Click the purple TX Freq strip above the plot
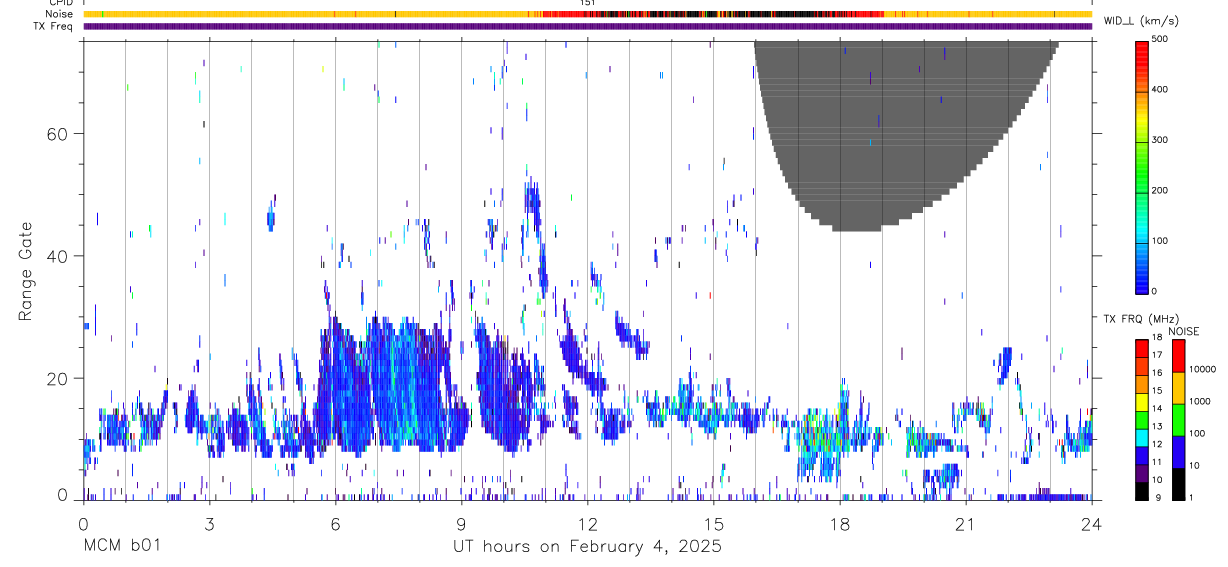 pyautogui.click(x=588, y=26)
